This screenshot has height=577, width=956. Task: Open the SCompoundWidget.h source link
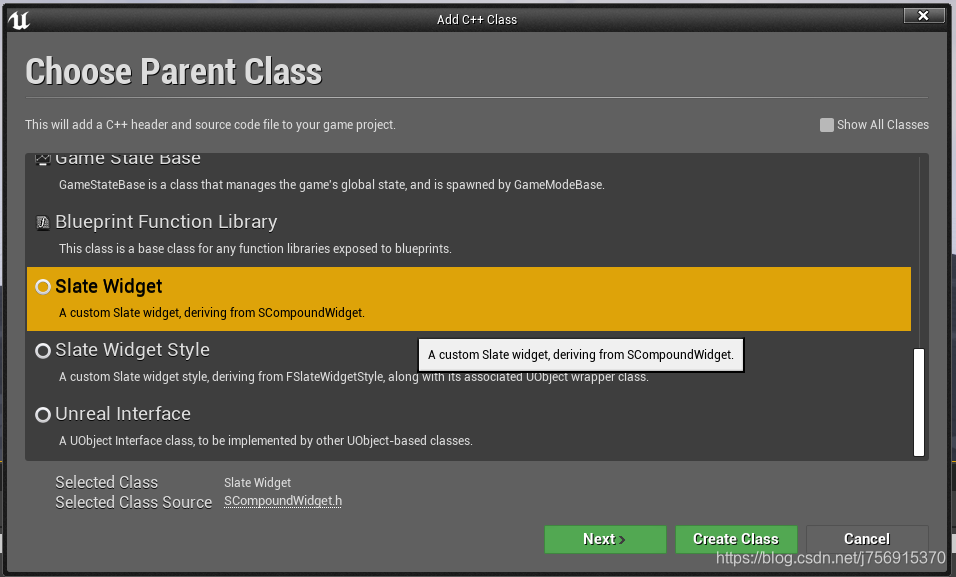point(283,502)
